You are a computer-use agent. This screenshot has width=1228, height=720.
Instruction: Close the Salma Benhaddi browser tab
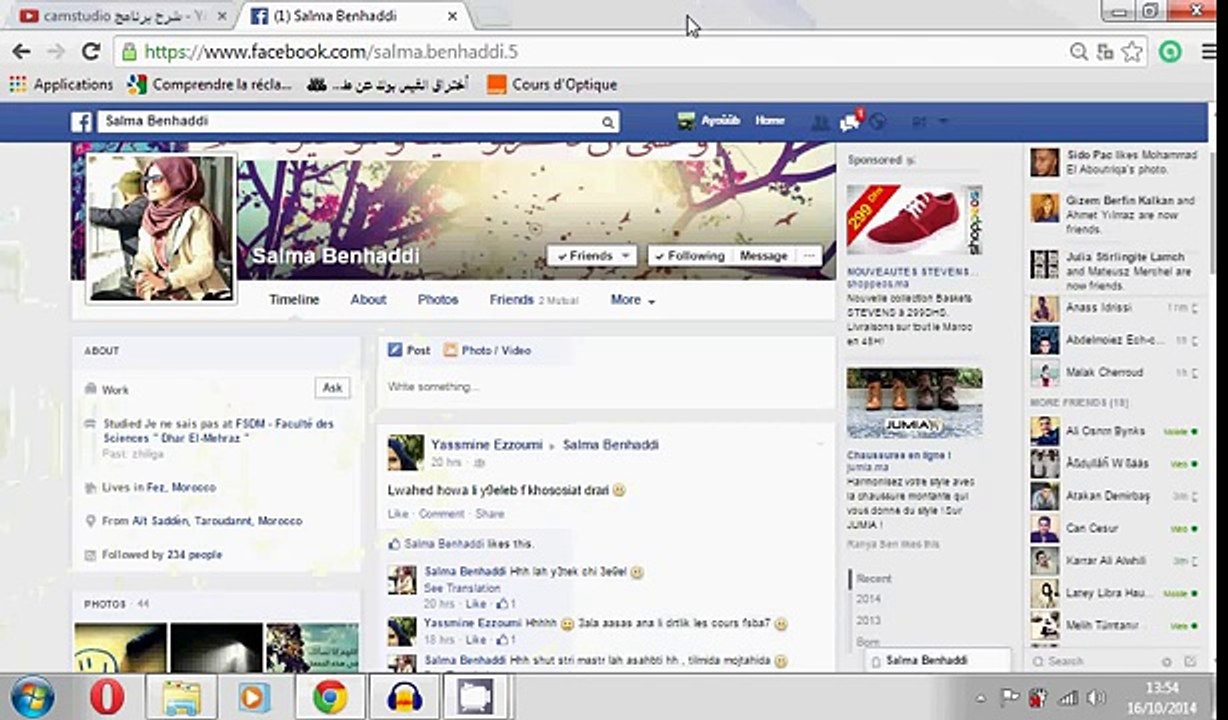[x=453, y=16]
